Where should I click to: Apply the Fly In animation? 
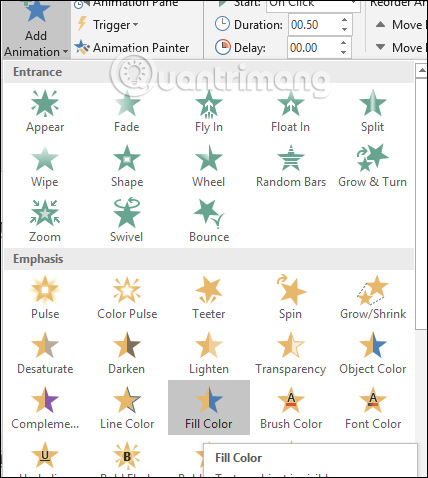(x=209, y=112)
